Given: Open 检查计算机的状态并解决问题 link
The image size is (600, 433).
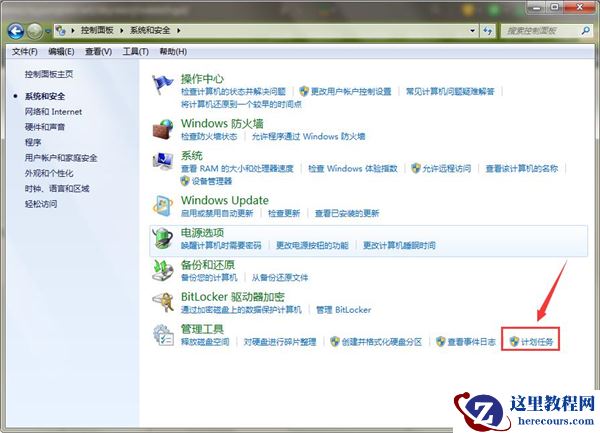Looking at the screenshot, I should [x=233, y=91].
